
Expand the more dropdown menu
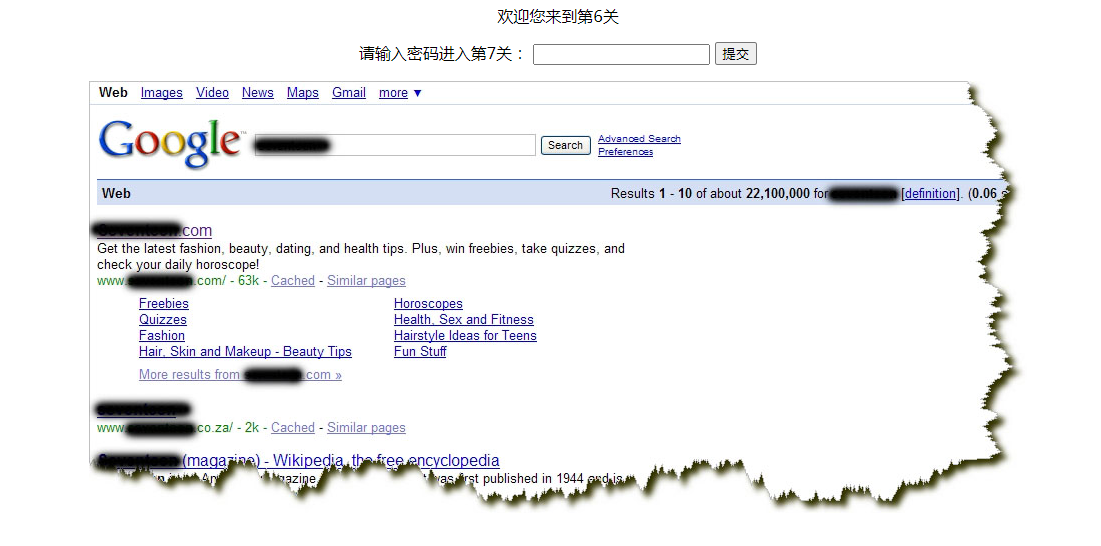[x=400, y=93]
